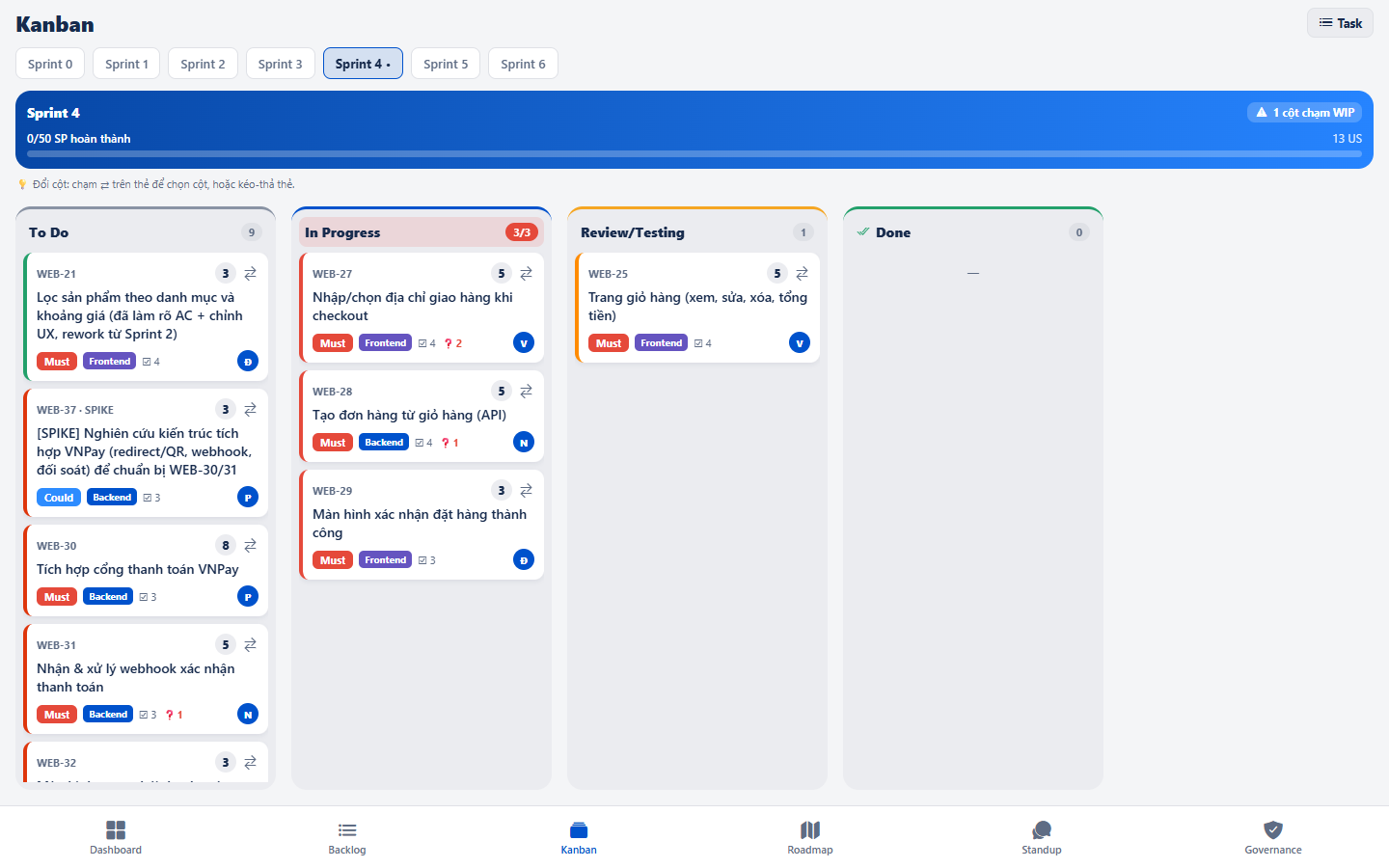The width and height of the screenshot is (1389, 868).
Task: Switch to the Sprint 1 tab
Action: tap(127, 64)
